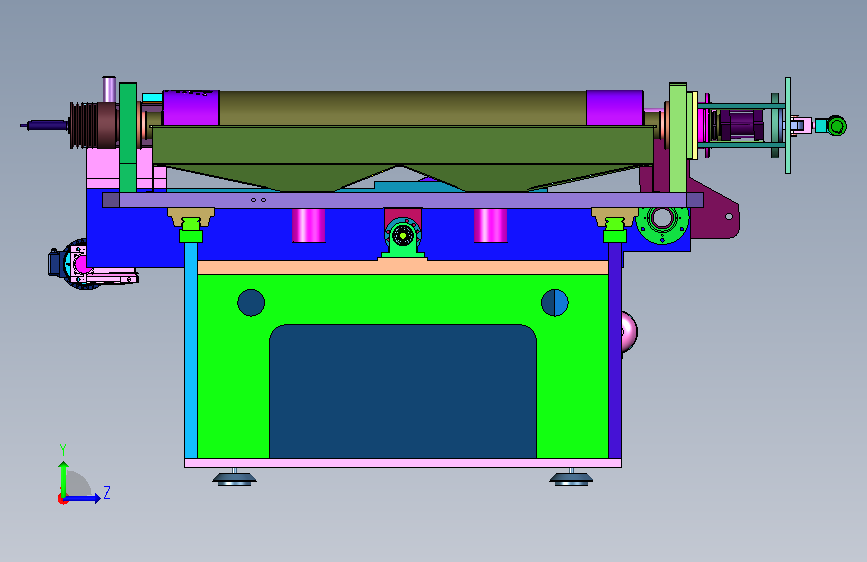Select the grooved belt pulley at left end
867x562 pixels.
click(x=83, y=125)
